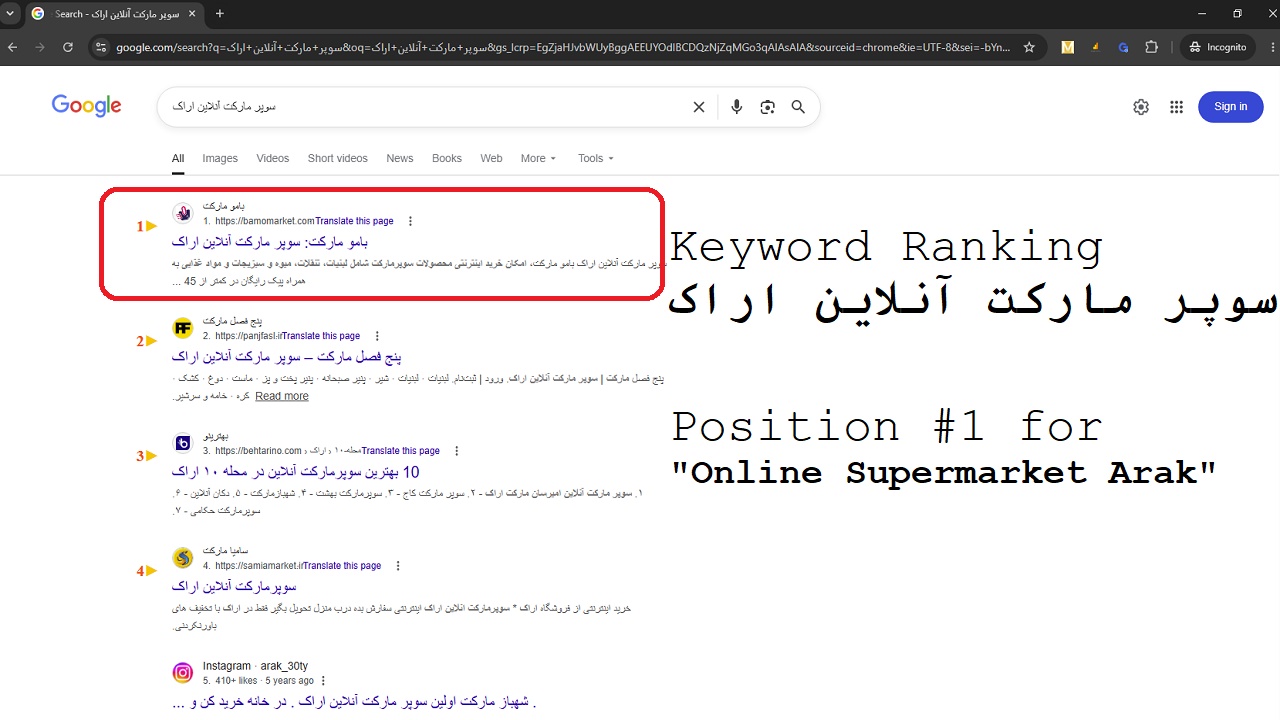Click the https://panjfasl.ir URL text

pyautogui.click(x=248, y=336)
